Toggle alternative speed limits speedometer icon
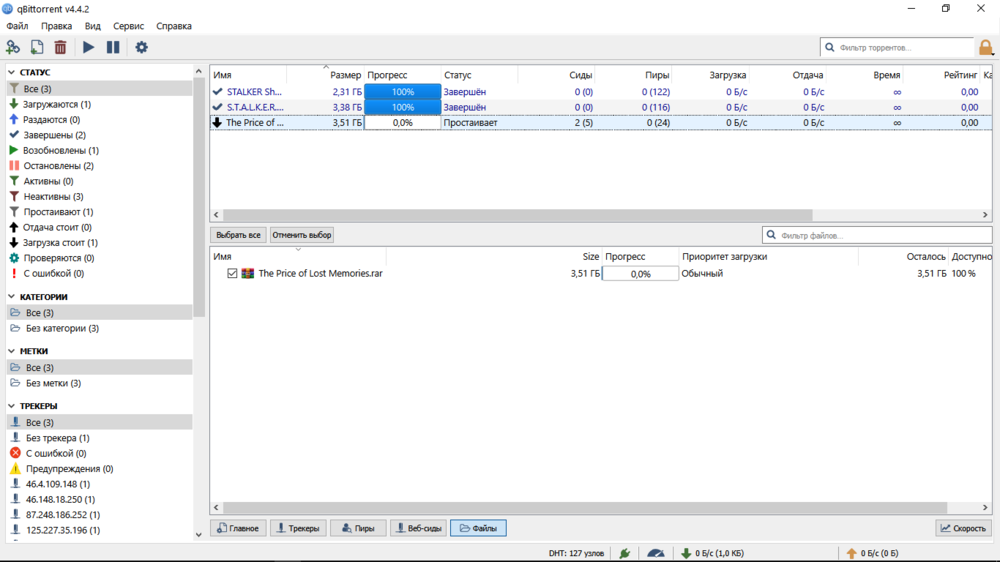Image resolution: width=1000 pixels, height=562 pixels. point(656,553)
